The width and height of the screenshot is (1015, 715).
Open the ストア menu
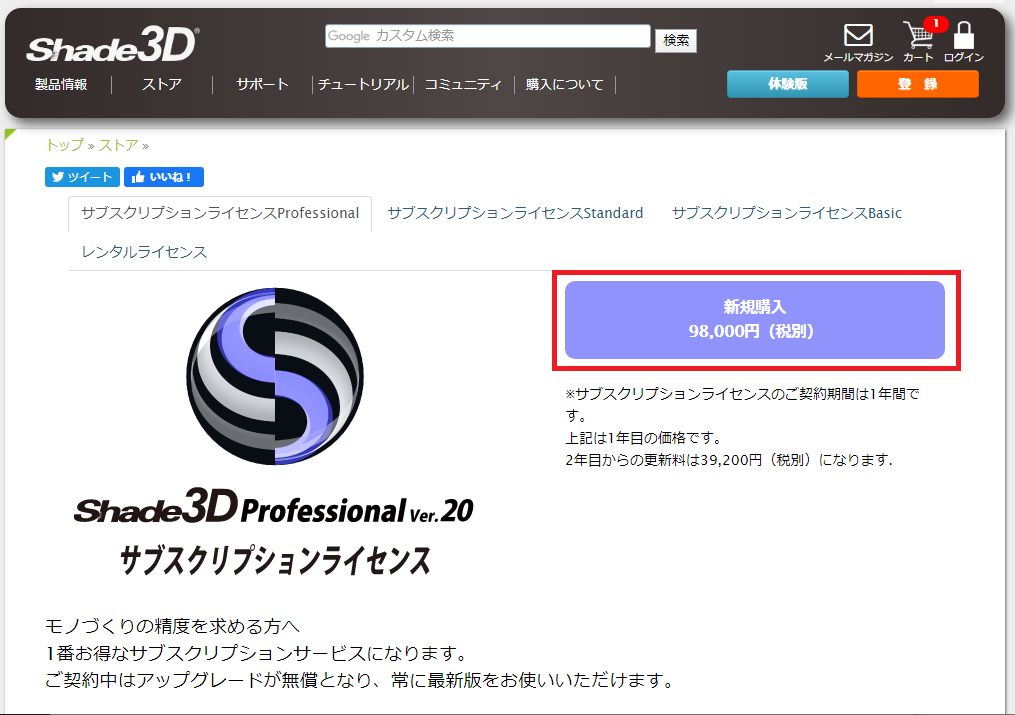[x=162, y=84]
